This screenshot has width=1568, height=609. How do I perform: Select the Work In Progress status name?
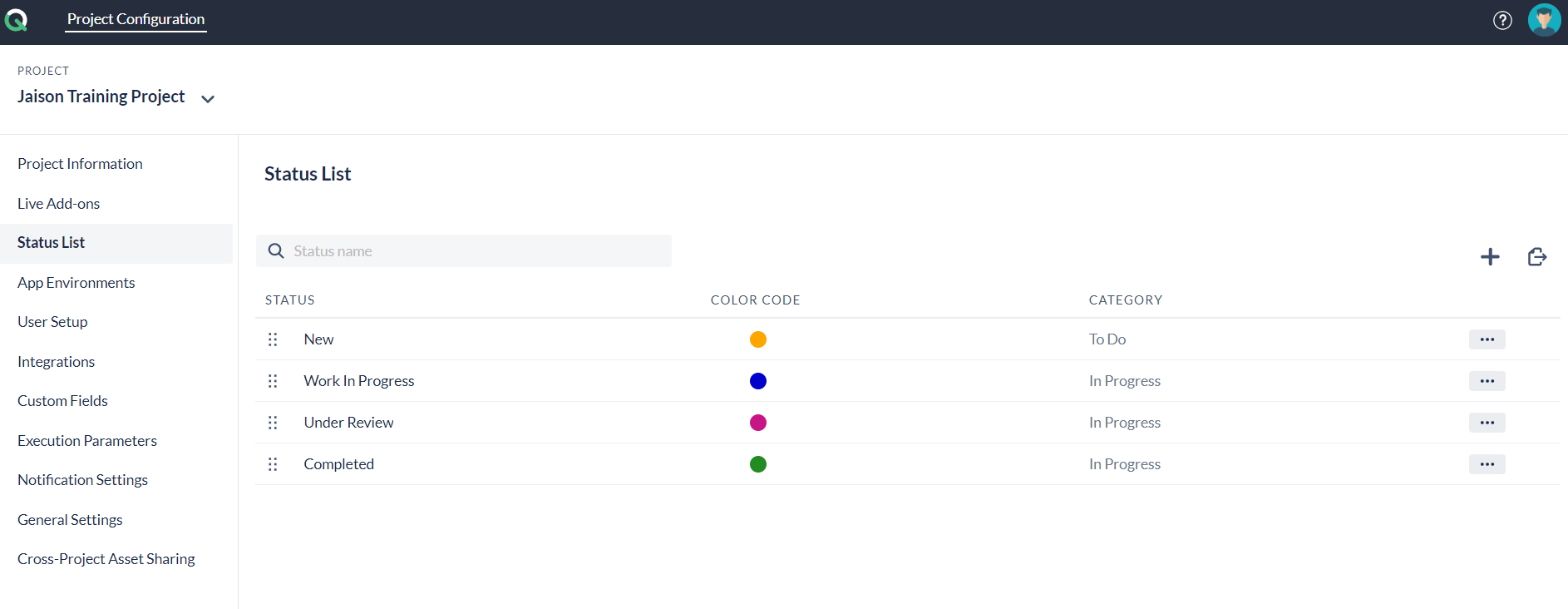pyautogui.click(x=359, y=381)
